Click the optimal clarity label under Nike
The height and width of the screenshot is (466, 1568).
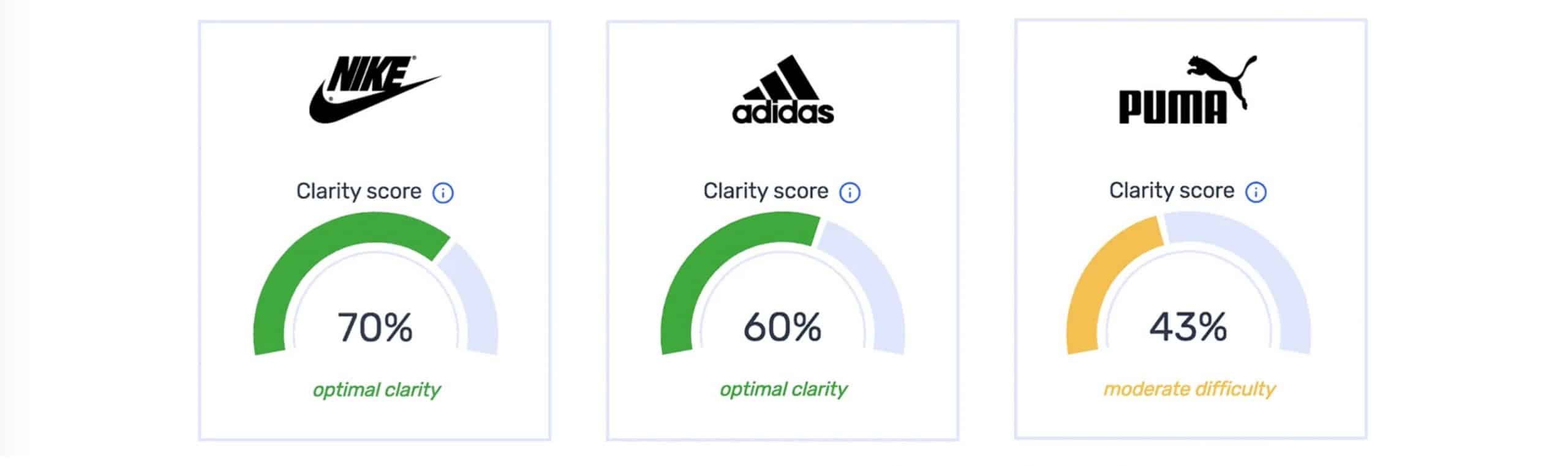point(377,390)
